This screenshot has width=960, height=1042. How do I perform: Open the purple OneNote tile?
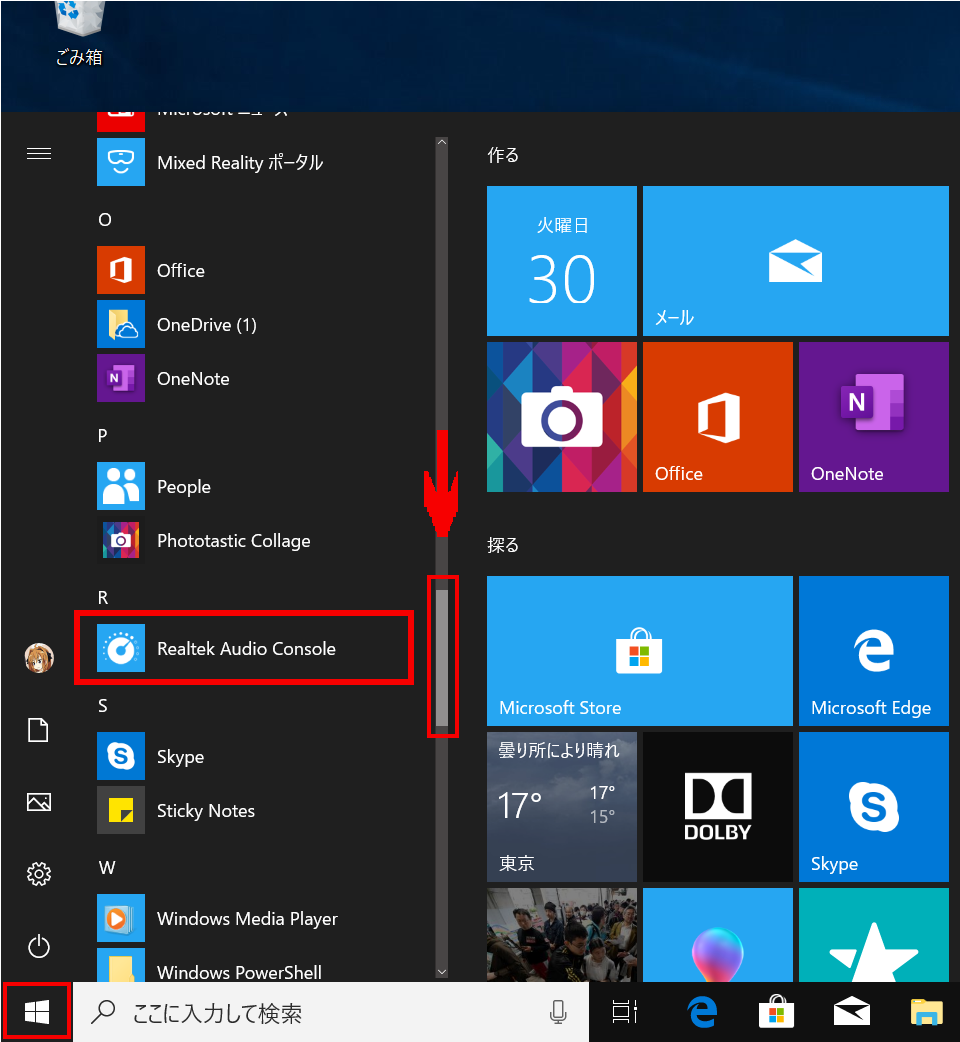coord(874,417)
